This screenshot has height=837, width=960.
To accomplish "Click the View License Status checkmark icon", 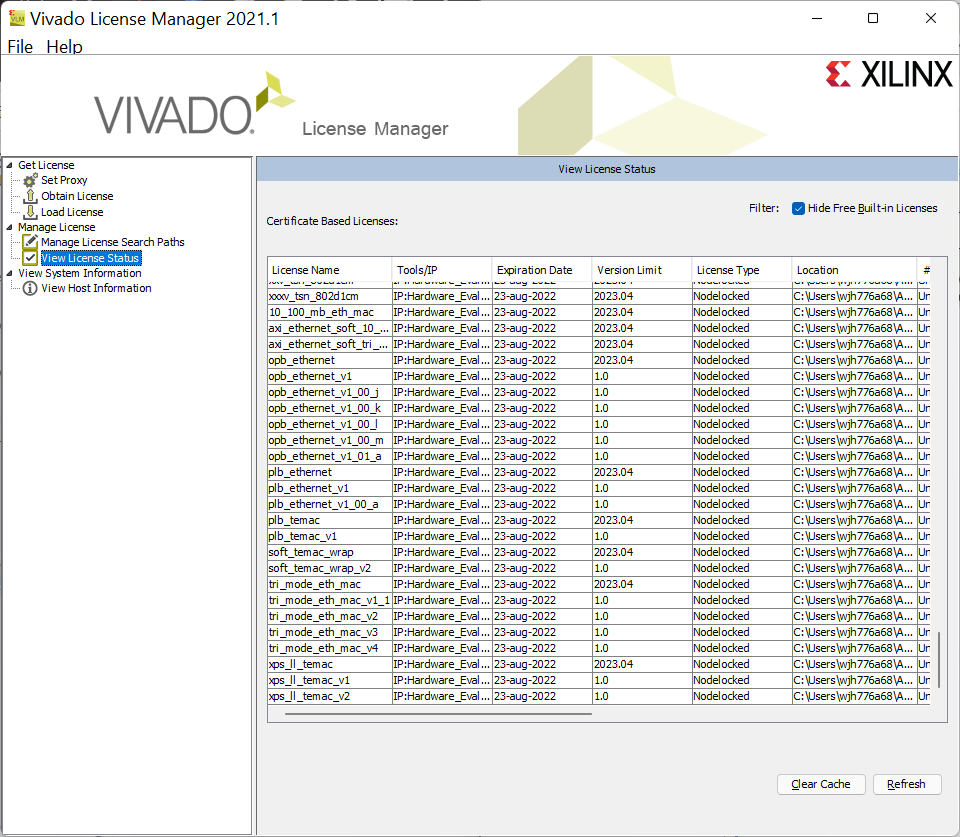I will point(30,258).
